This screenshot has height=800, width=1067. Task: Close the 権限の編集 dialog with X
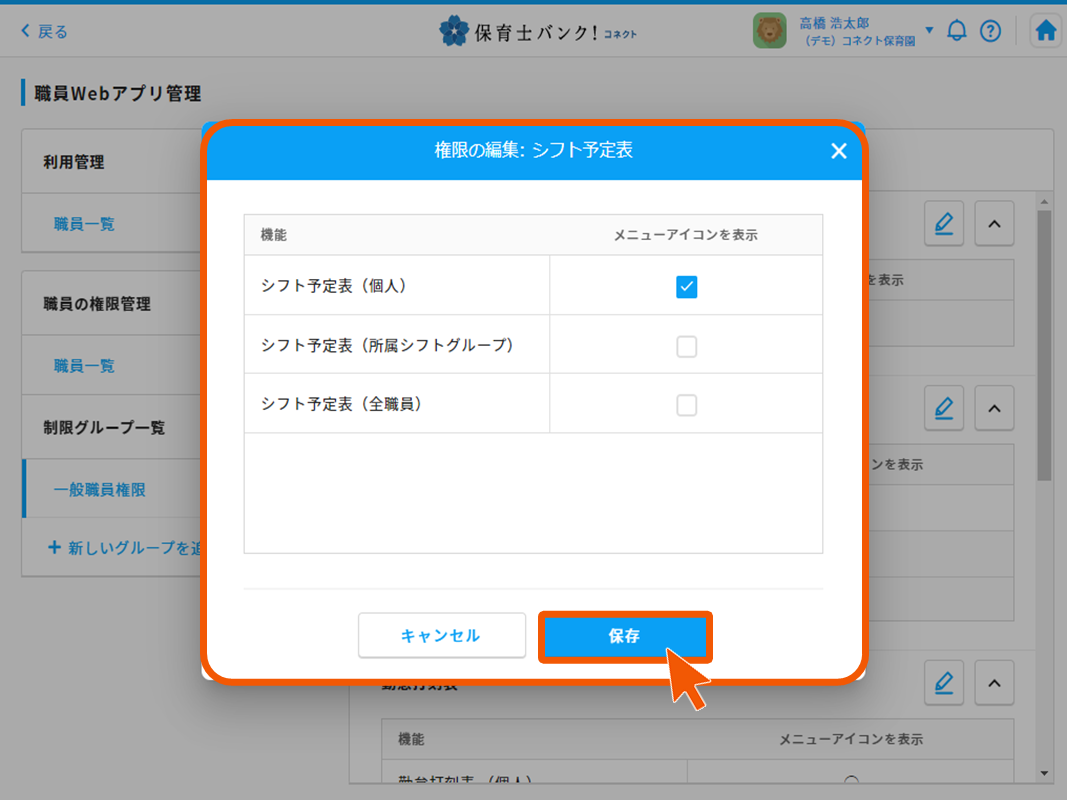(838, 151)
